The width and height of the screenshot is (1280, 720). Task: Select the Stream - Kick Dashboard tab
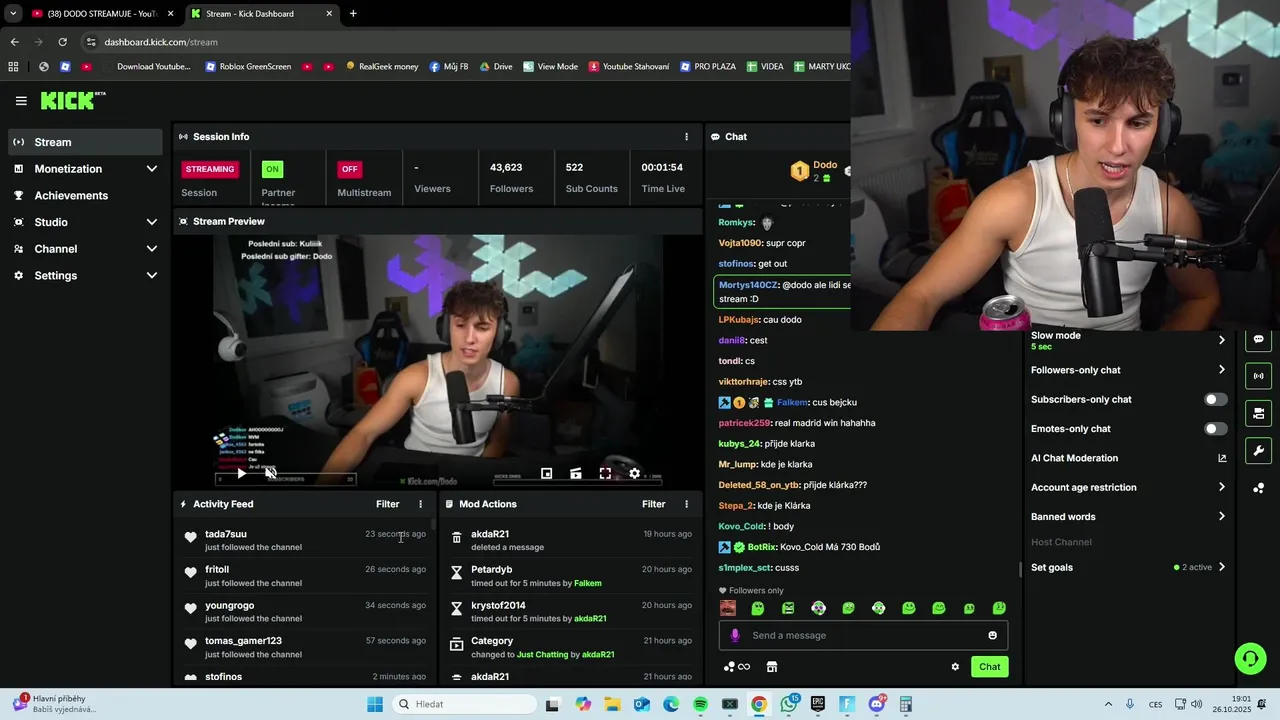pyautogui.click(x=261, y=14)
